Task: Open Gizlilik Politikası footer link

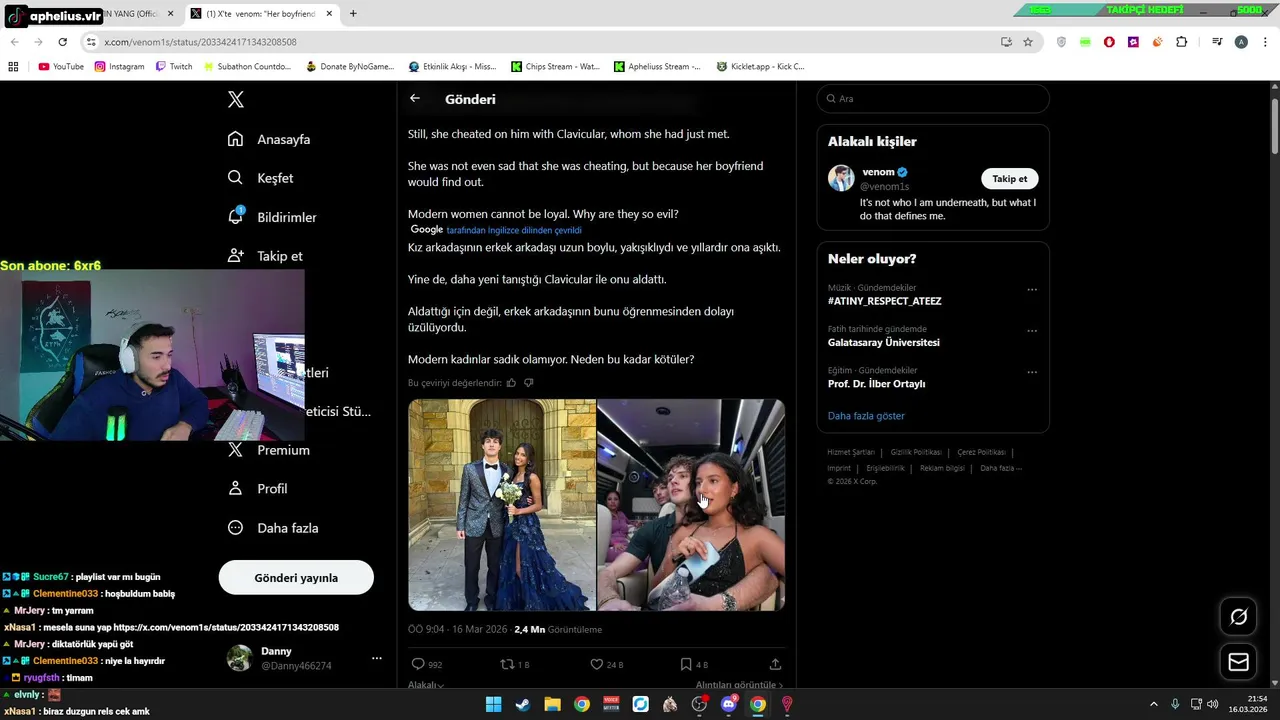Action: click(x=916, y=452)
